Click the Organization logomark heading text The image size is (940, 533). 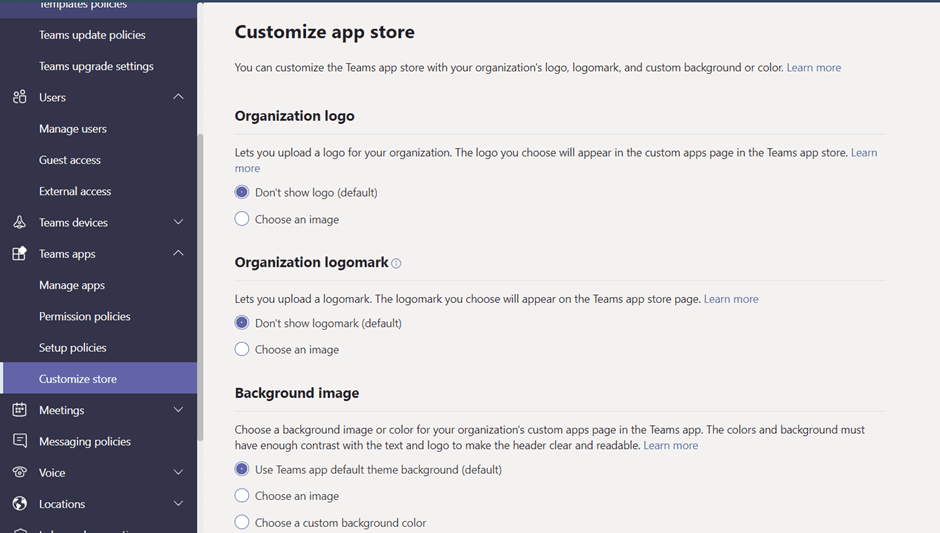311,263
